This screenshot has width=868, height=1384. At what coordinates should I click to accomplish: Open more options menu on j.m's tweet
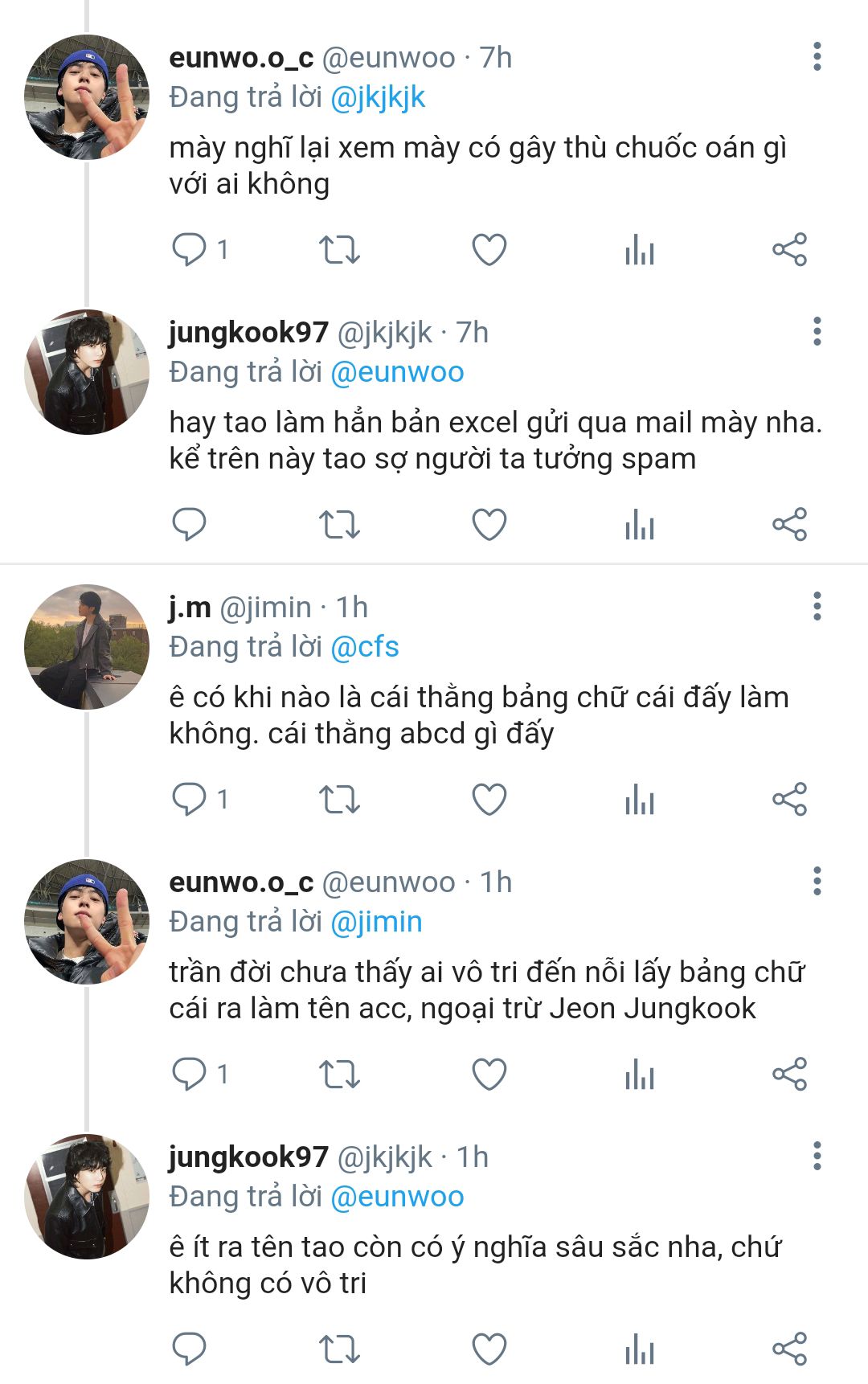pyautogui.click(x=817, y=607)
